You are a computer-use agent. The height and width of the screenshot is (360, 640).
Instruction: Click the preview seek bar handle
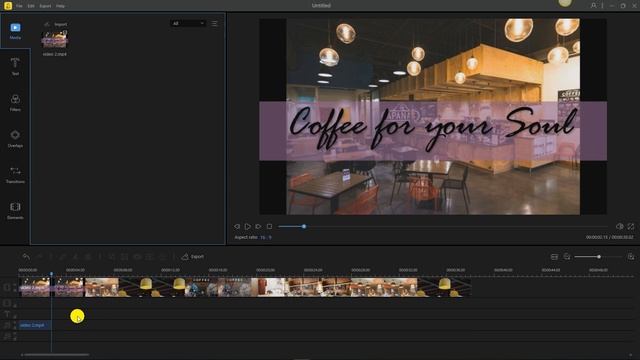pos(304,226)
